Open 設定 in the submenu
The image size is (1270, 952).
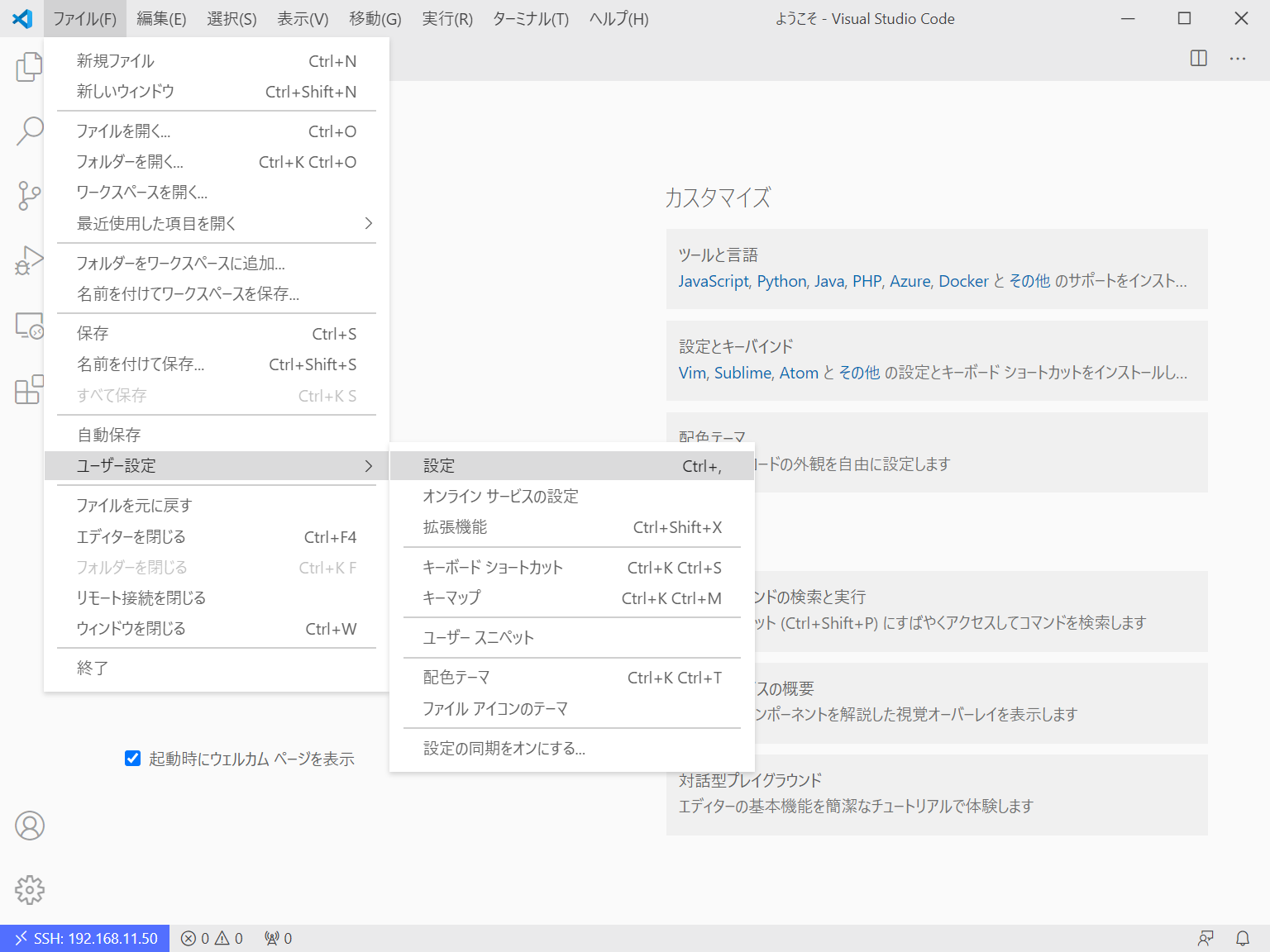572,465
